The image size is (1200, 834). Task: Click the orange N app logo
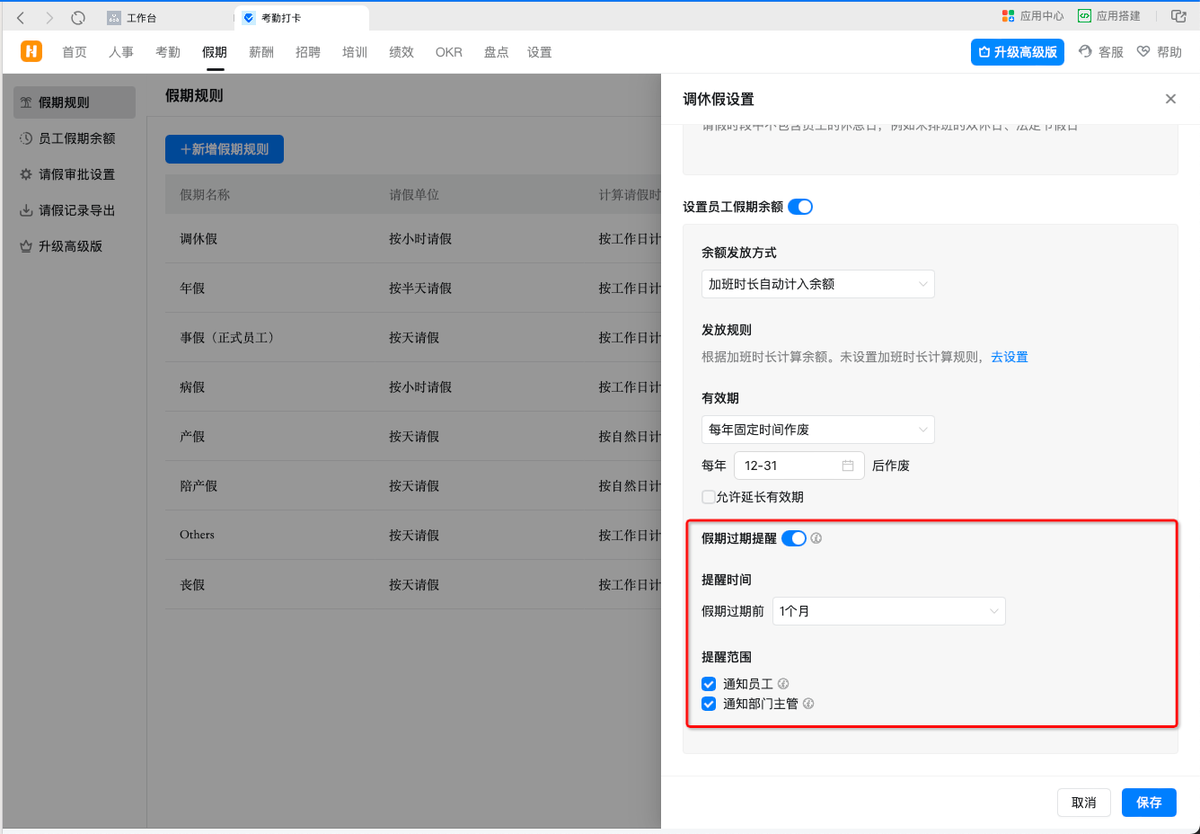pyautogui.click(x=31, y=52)
